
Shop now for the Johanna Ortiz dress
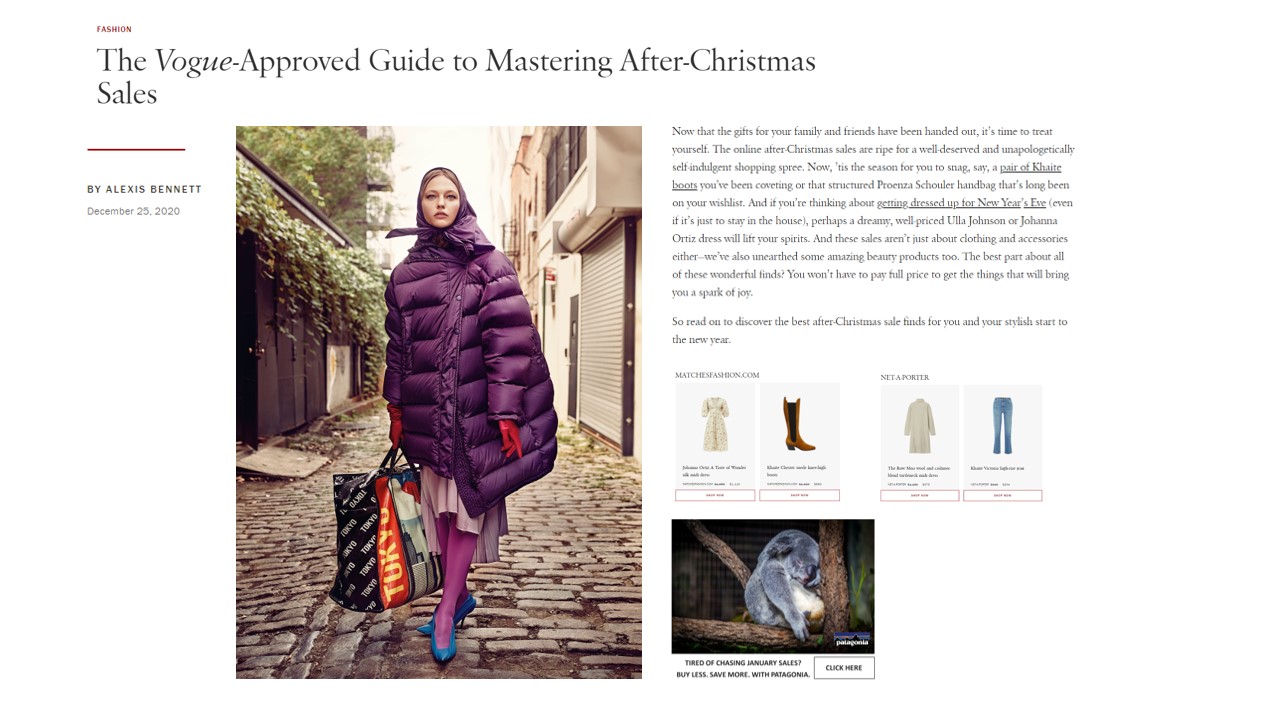click(715, 495)
